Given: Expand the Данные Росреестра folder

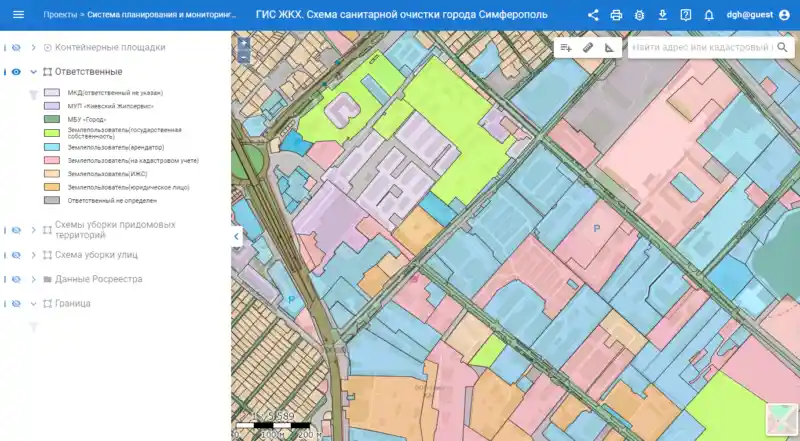Looking at the screenshot, I should click(x=34, y=279).
